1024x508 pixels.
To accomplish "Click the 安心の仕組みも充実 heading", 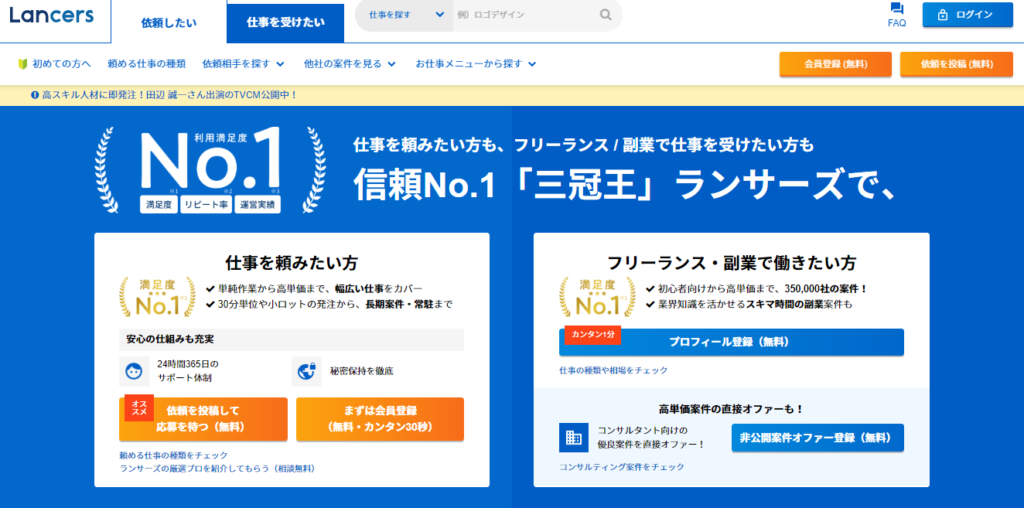I will pos(170,340).
